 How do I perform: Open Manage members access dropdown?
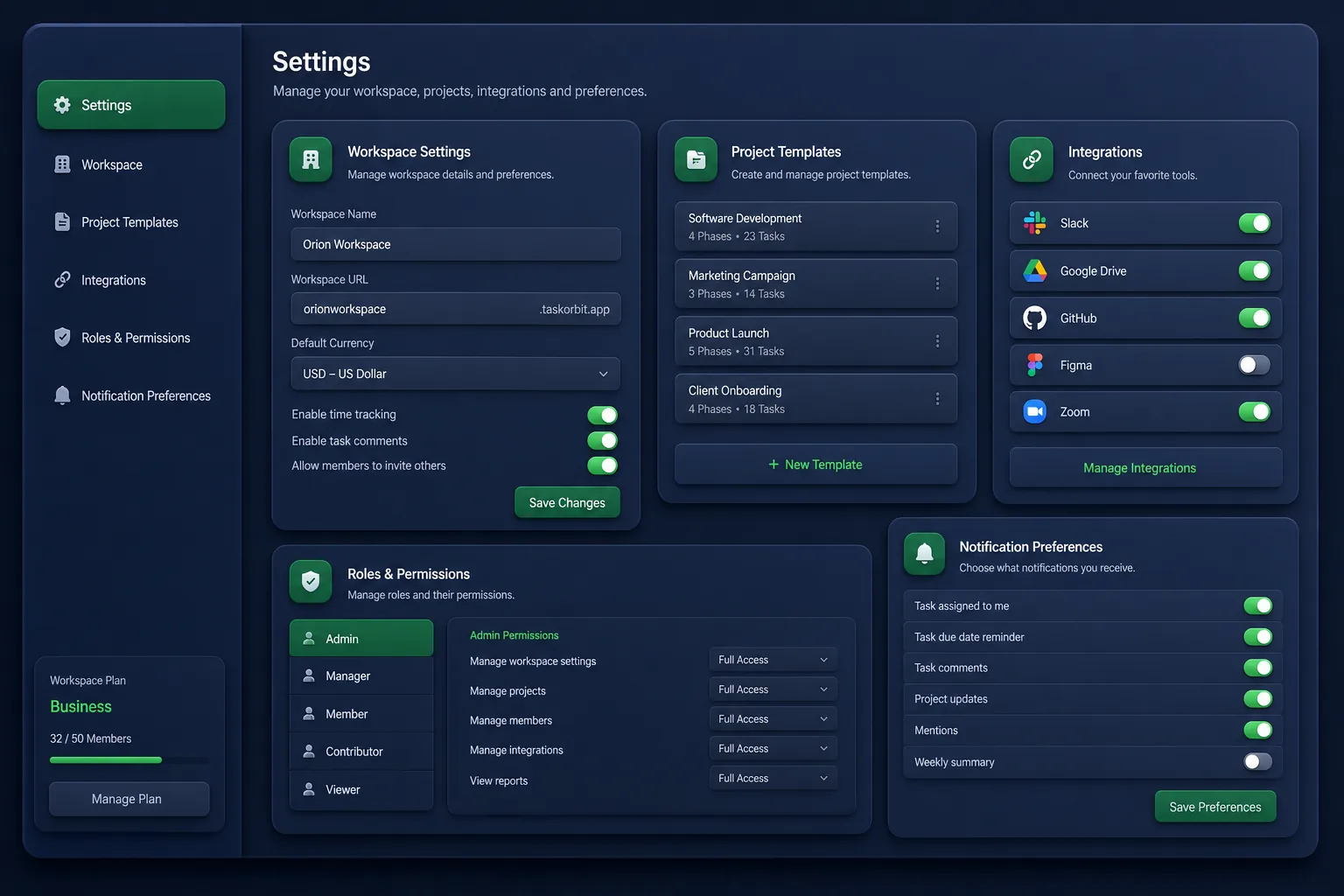tap(773, 719)
